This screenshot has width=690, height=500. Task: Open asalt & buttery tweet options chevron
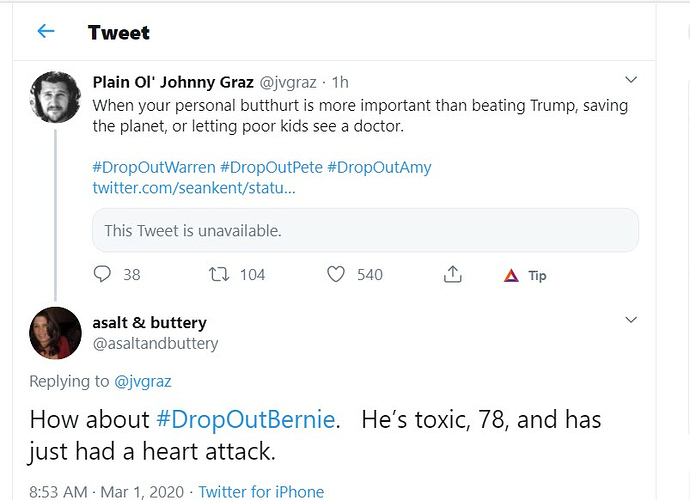click(x=630, y=319)
